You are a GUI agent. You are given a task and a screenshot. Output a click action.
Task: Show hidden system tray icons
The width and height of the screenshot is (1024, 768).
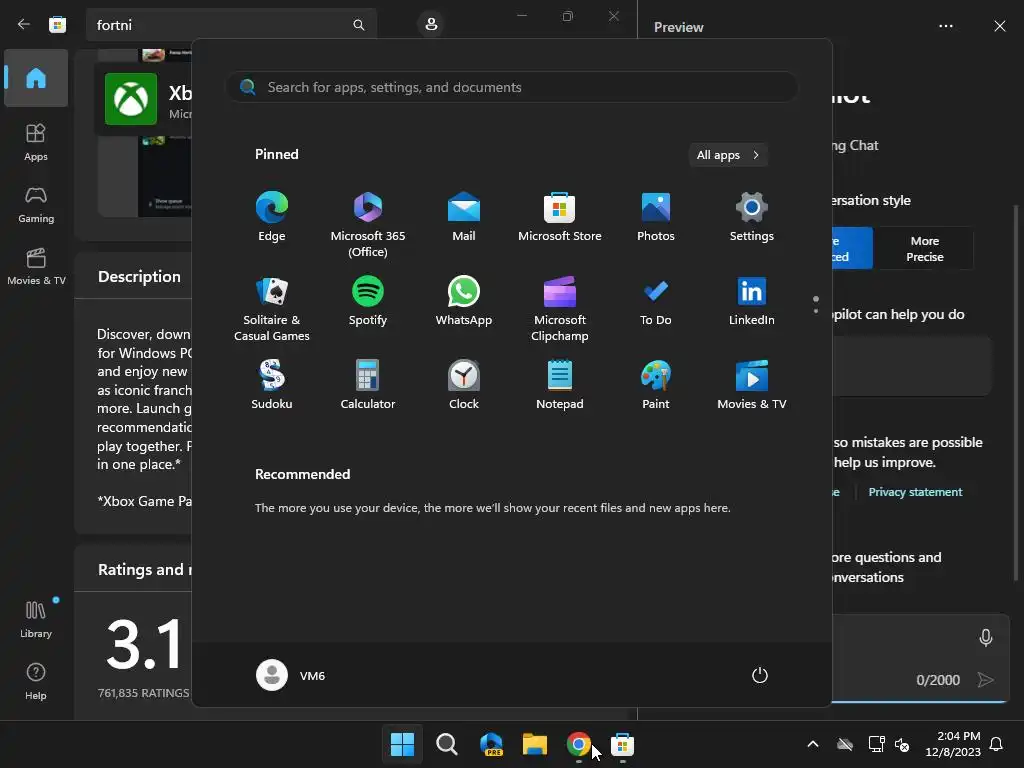click(813, 744)
